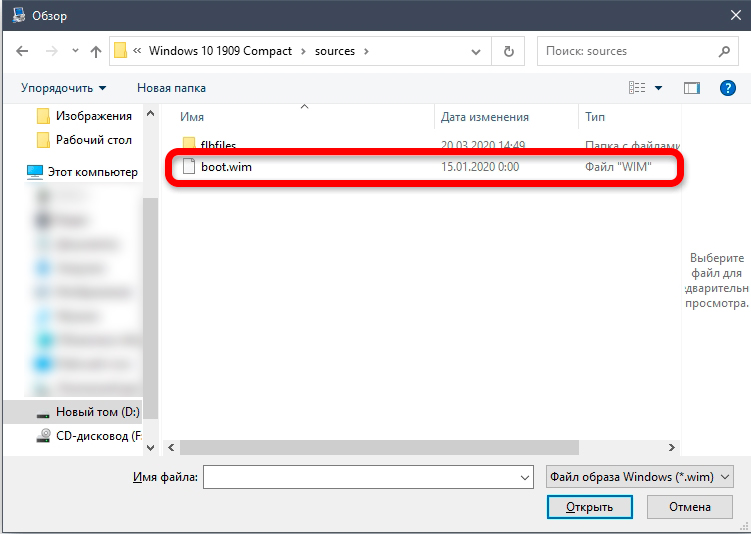Change view with the view mode icon
This screenshot has height=534, width=751.
point(637,88)
